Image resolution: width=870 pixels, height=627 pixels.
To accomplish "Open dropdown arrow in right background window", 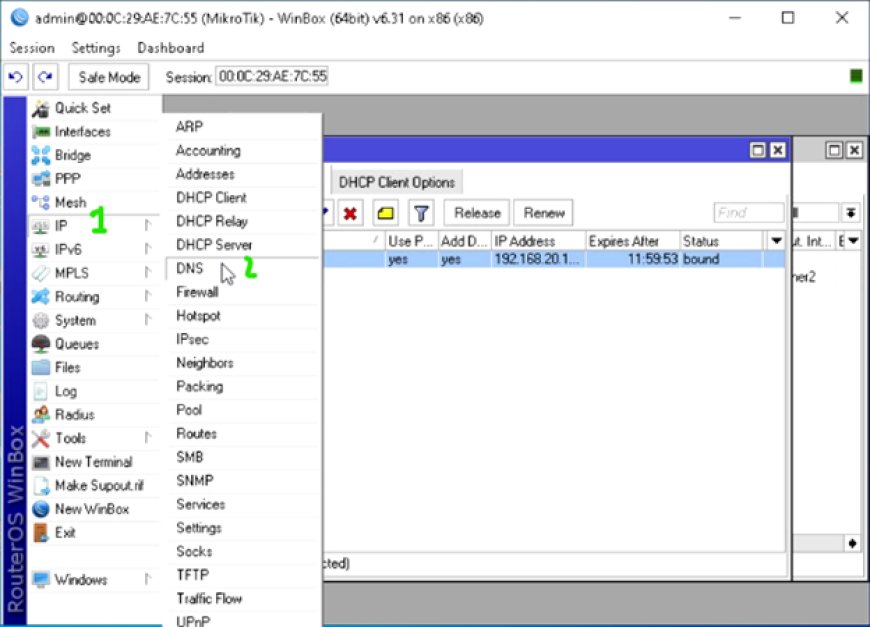I will pos(853,241).
